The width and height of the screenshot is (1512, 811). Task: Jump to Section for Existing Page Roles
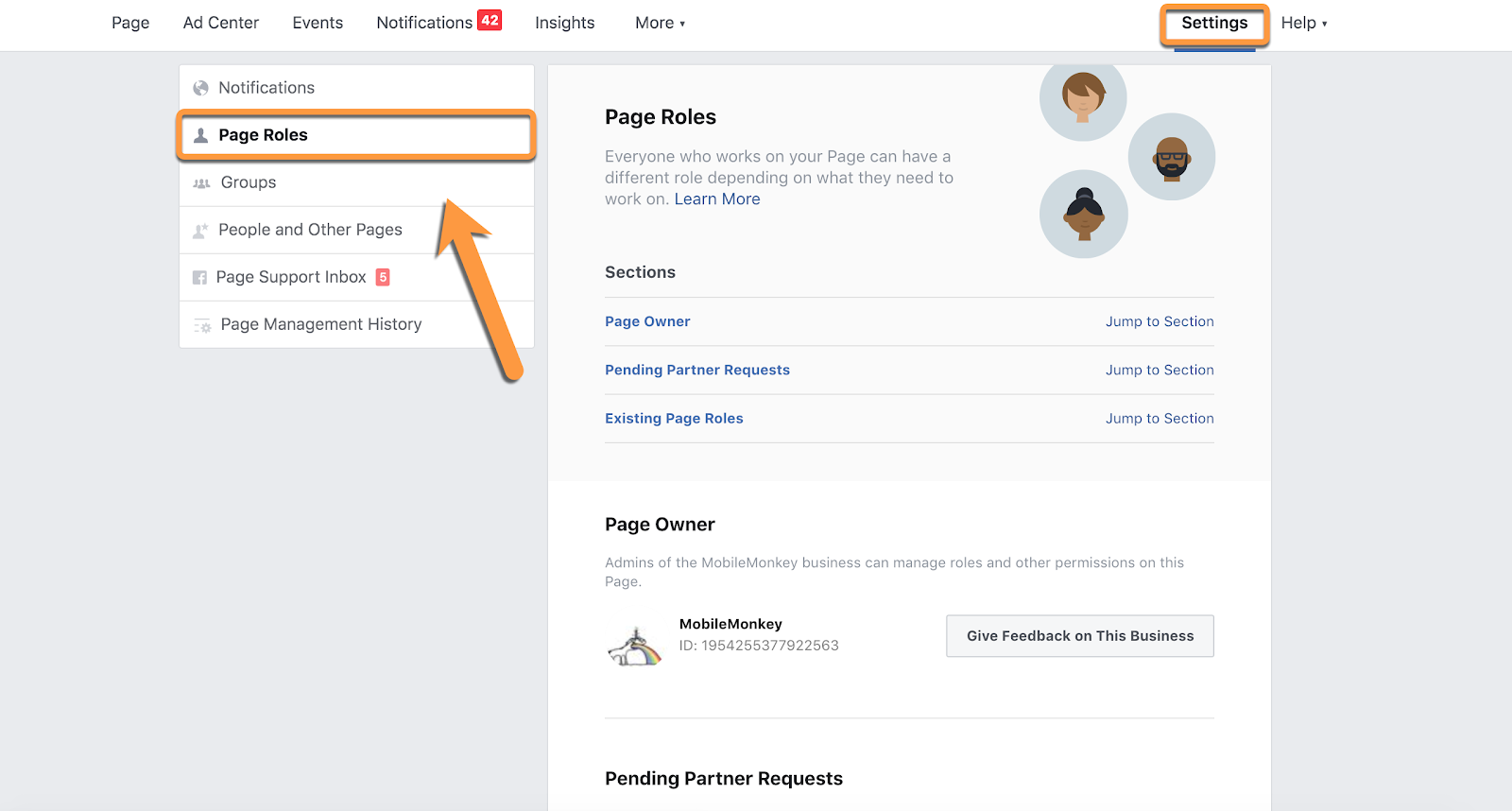1160,418
